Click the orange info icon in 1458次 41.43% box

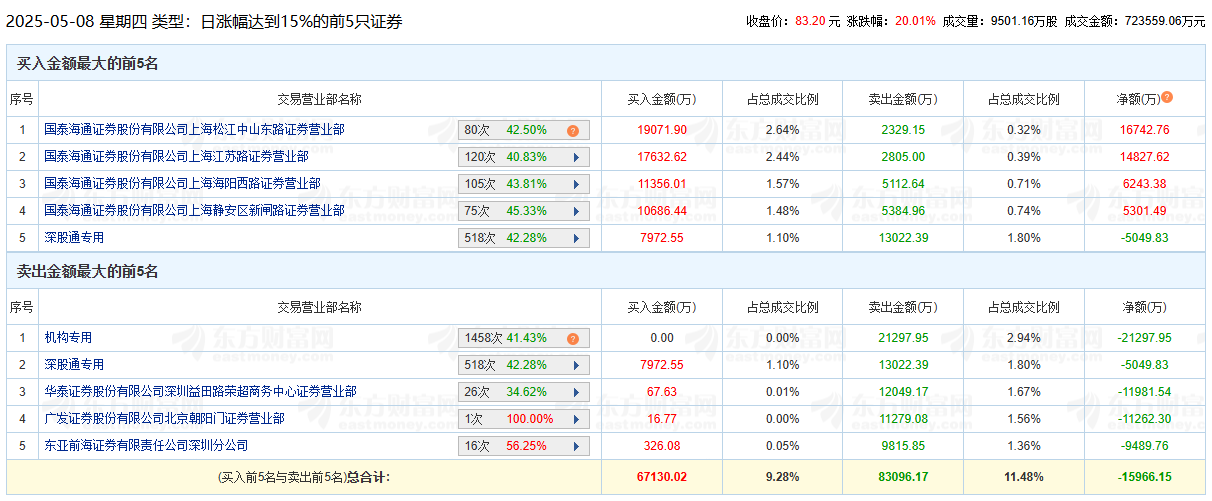click(x=573, y=339)
